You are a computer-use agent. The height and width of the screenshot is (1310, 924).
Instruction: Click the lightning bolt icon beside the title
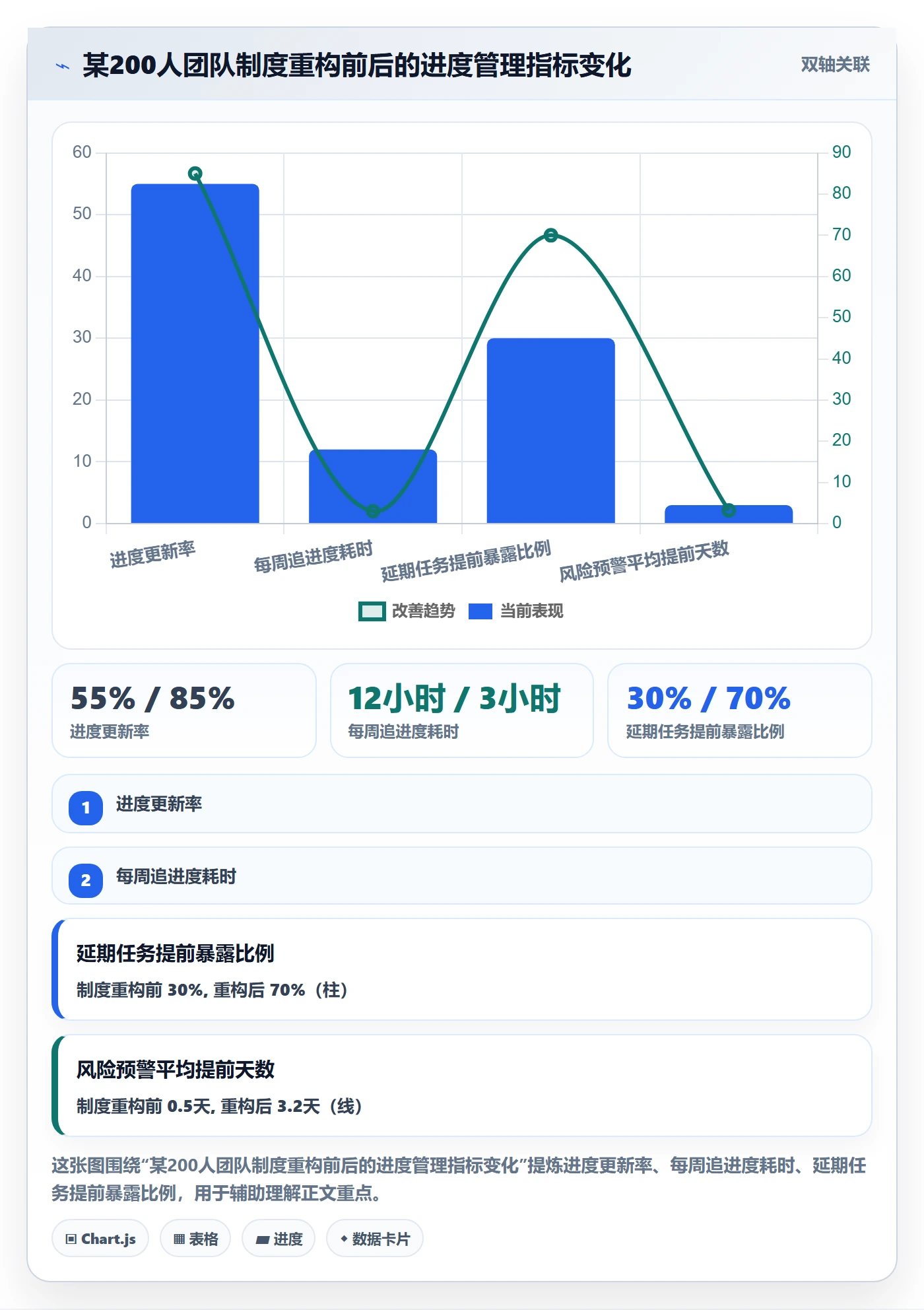tap(63, 66)
